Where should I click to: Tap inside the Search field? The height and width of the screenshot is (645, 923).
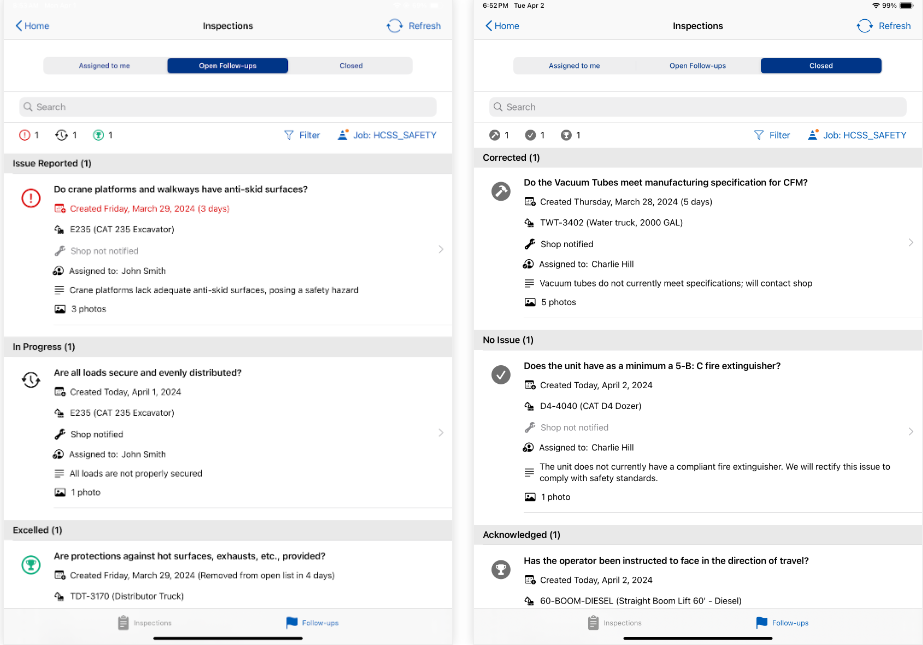pyautogui.click(x=230, y=106)
